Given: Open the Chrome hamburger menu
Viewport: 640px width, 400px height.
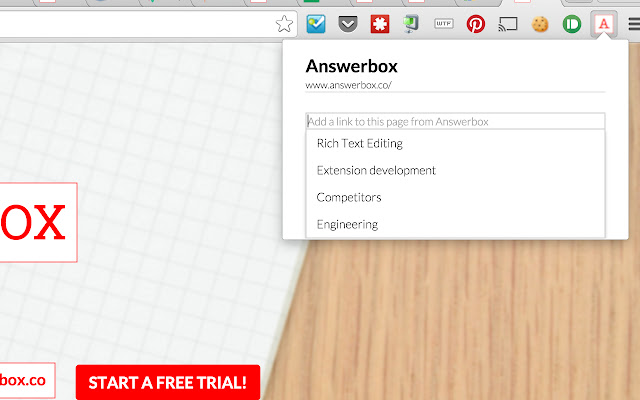Looking at the screenshot, I should tap(634, 24).
